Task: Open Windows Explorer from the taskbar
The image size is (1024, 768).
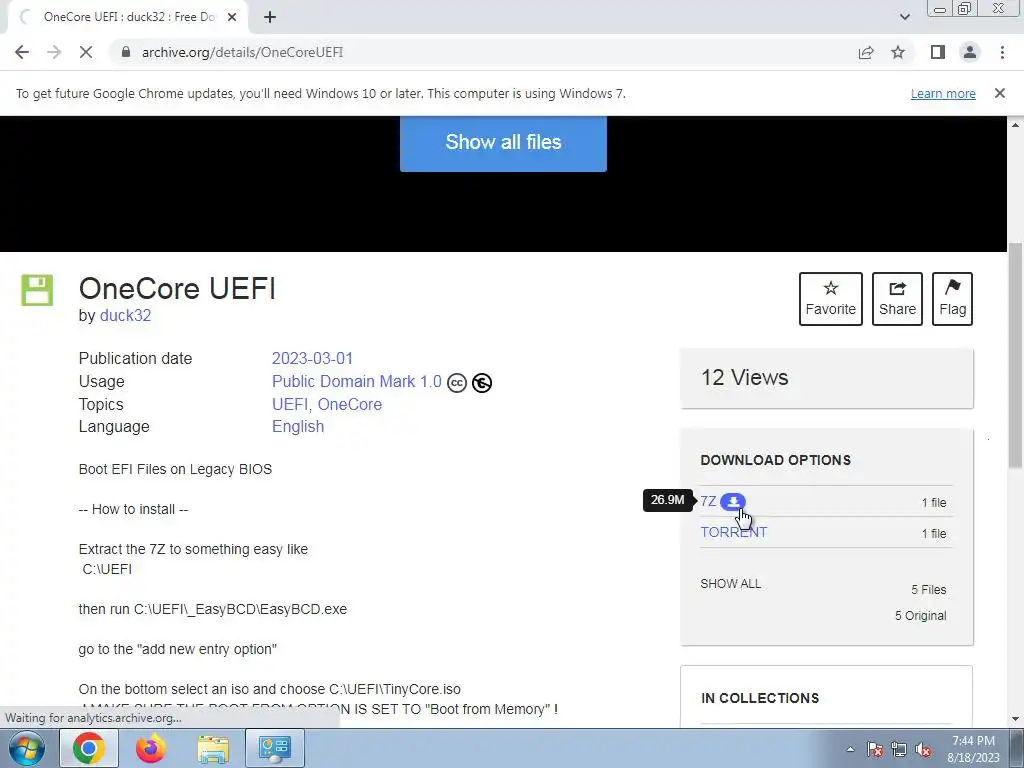Action: click(x=213, y=748)
